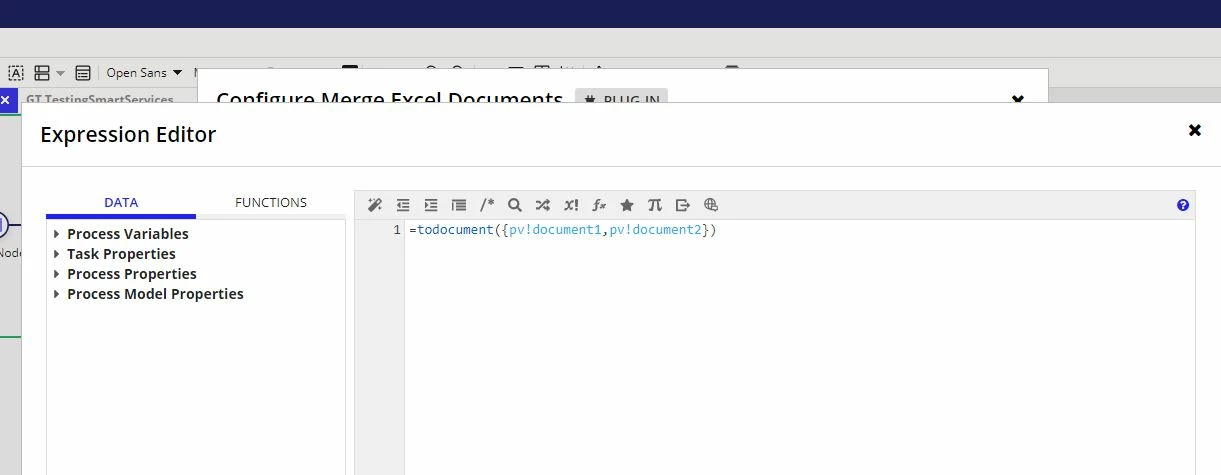1221x475 pixels.
Task: Close the Configure Merge Excel Documents dialog
Action: [x=1018, y=99]
